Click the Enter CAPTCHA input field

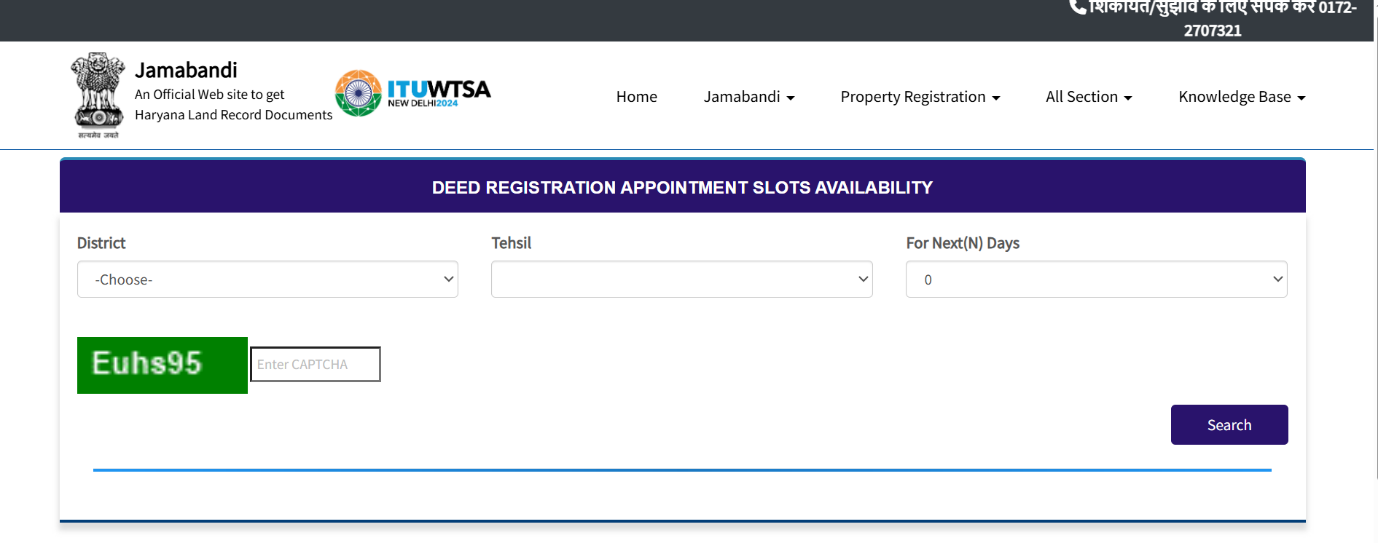coord(315,365)
